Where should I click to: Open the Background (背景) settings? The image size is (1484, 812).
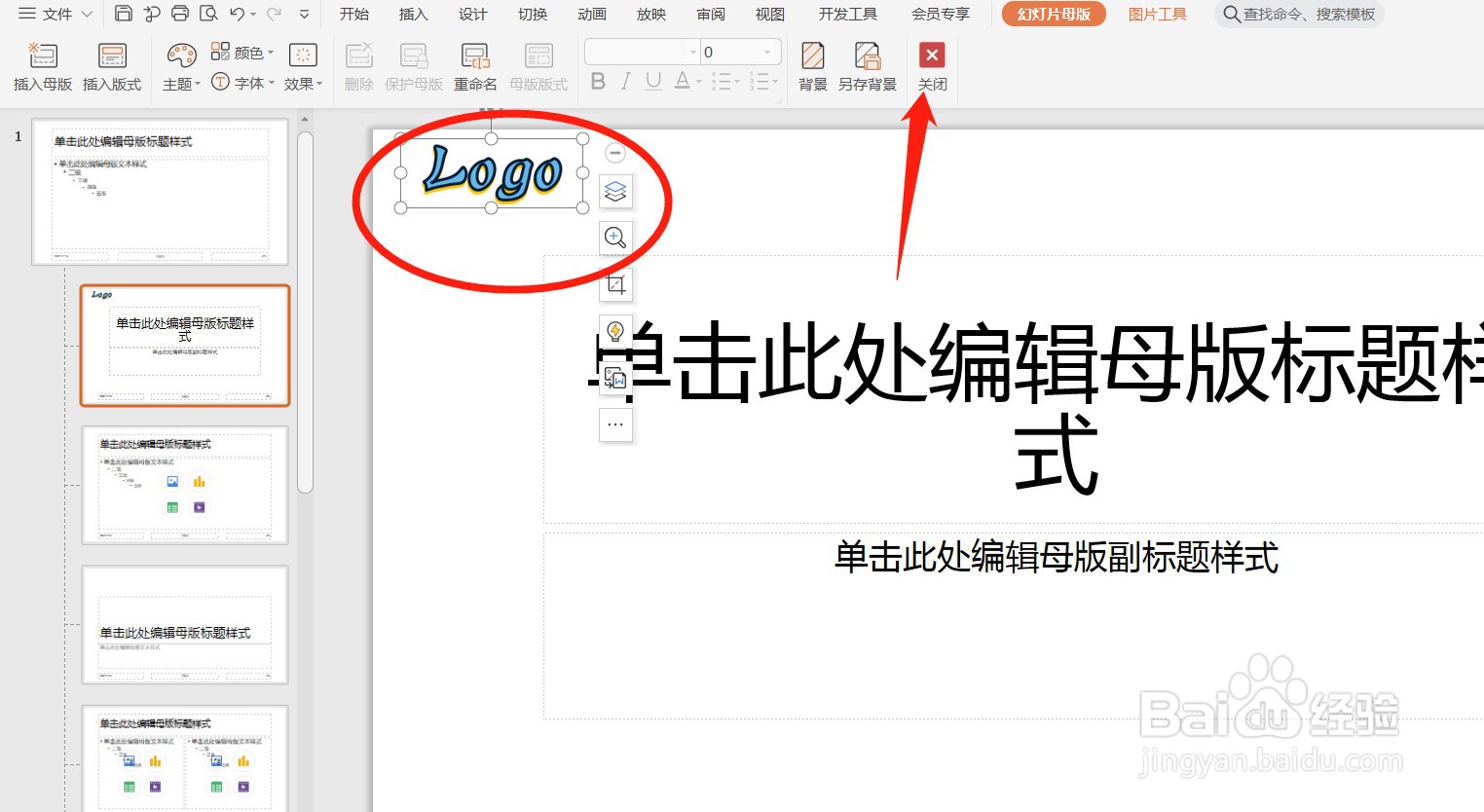pos(813,66)
